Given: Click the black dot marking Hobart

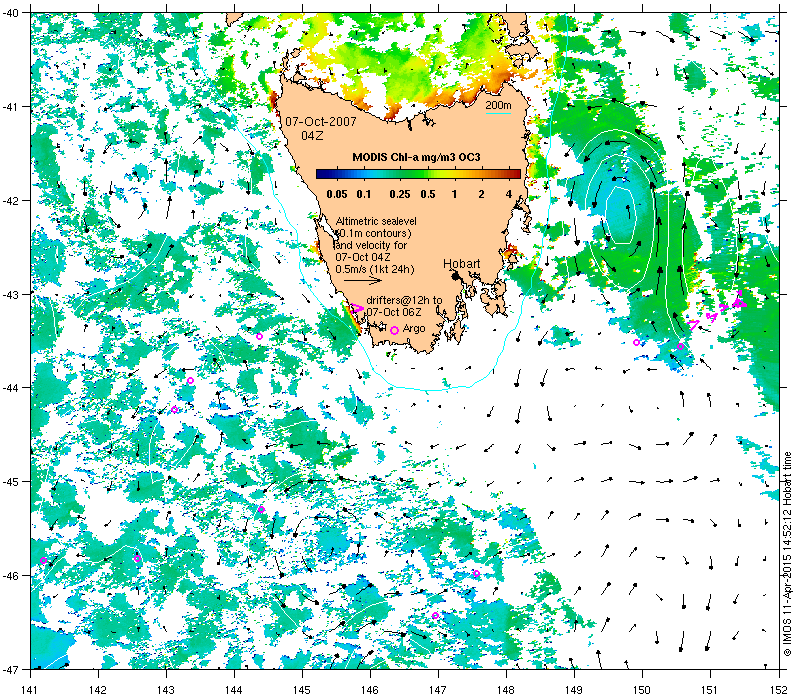Looking at the screenshot, I should (x=456, y=276).
